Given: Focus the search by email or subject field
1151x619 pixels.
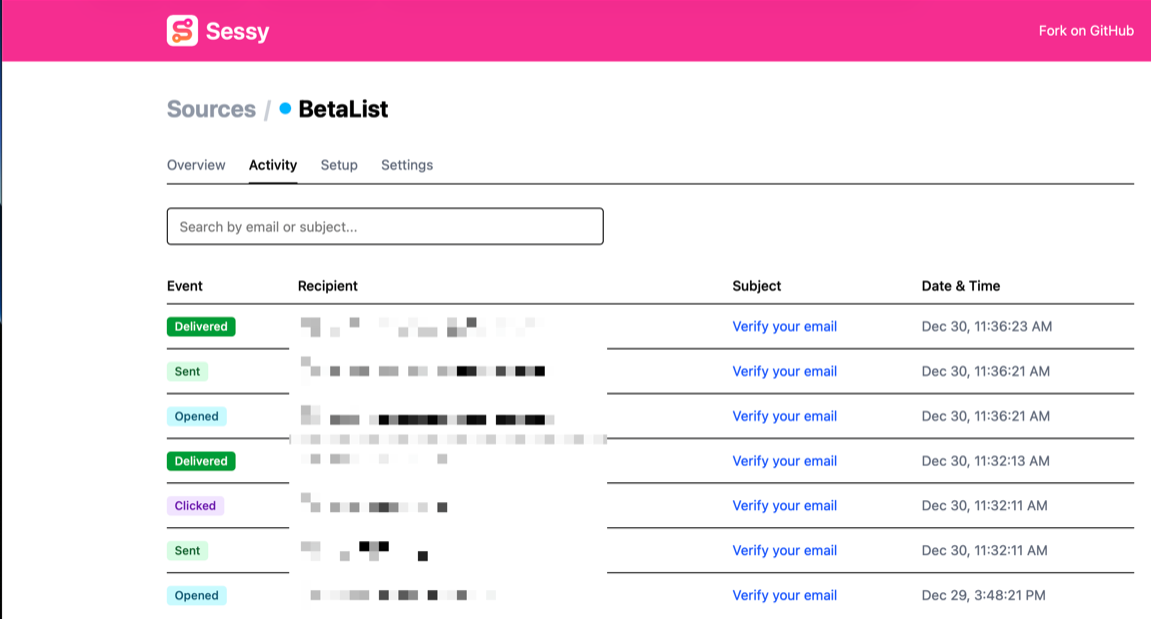Looking at the screenshot, I should click(385, 227).
